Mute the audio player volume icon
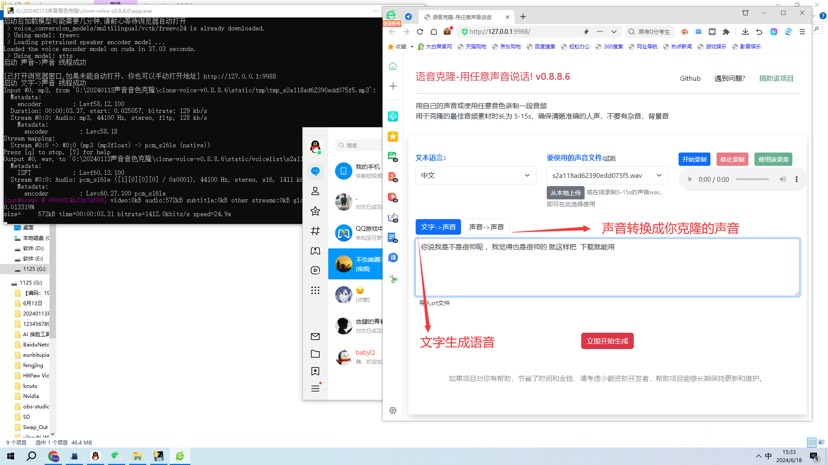This screenshot has height=465, width=828. [x=781, y=180]
